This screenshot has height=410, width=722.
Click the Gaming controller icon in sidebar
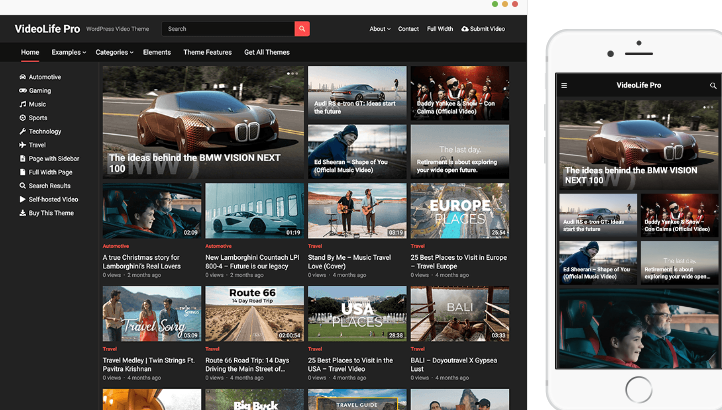point(23,91)
